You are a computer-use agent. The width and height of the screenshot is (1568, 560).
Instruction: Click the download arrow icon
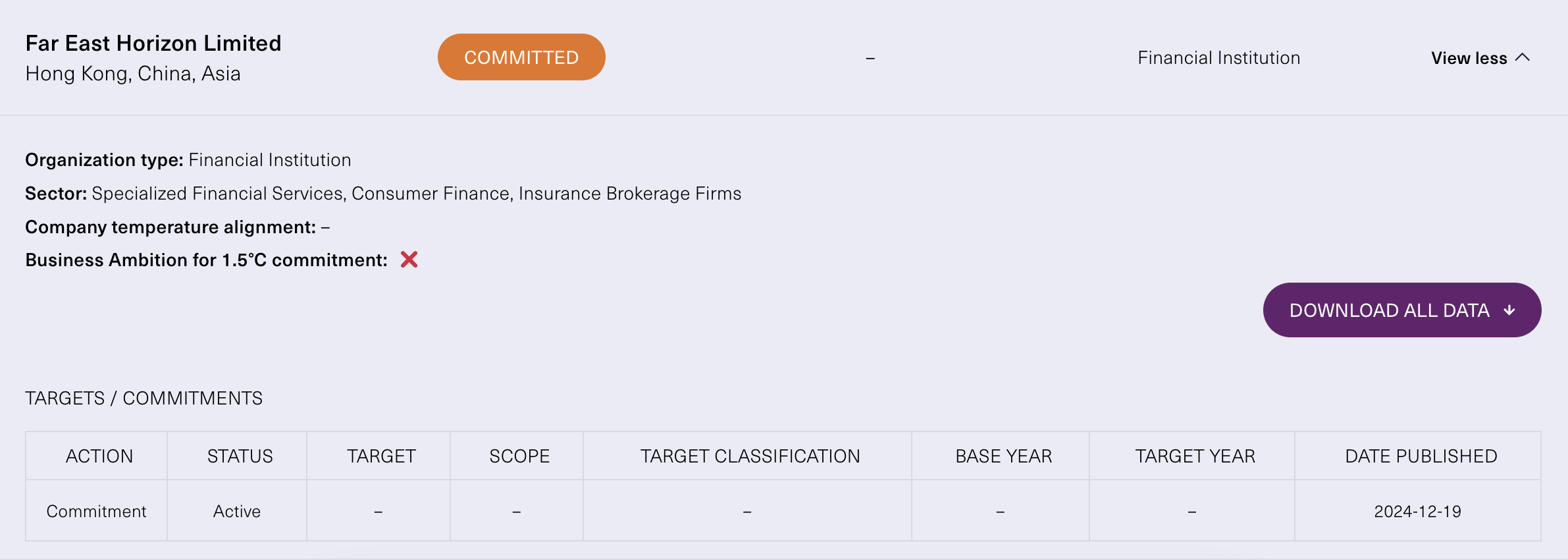[x=1510, y=310]
